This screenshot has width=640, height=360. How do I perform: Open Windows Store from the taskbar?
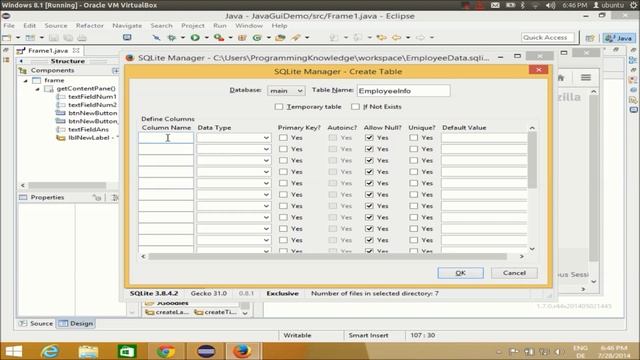[x=127, y=351]
